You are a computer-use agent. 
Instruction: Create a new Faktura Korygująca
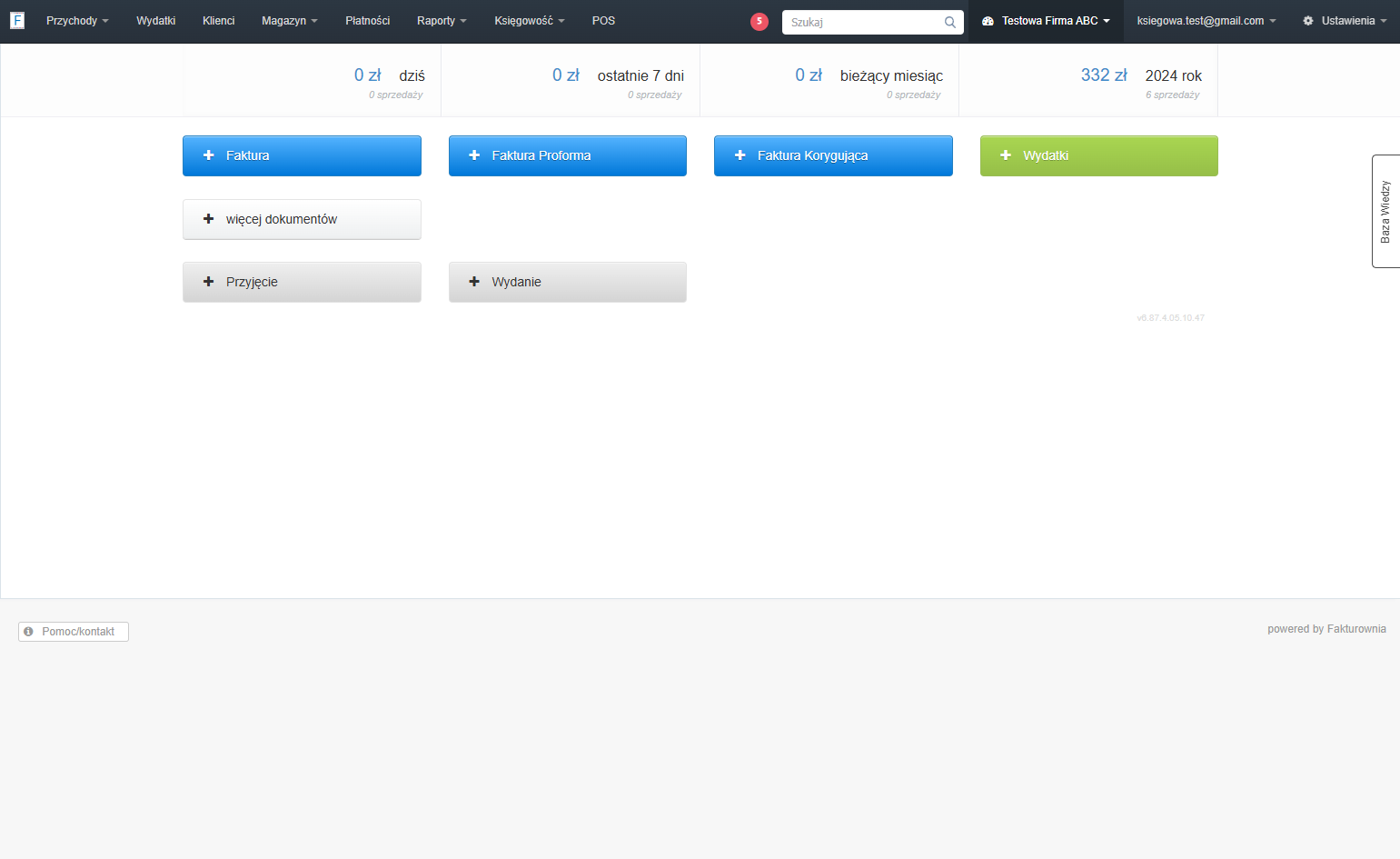[833, 155]
